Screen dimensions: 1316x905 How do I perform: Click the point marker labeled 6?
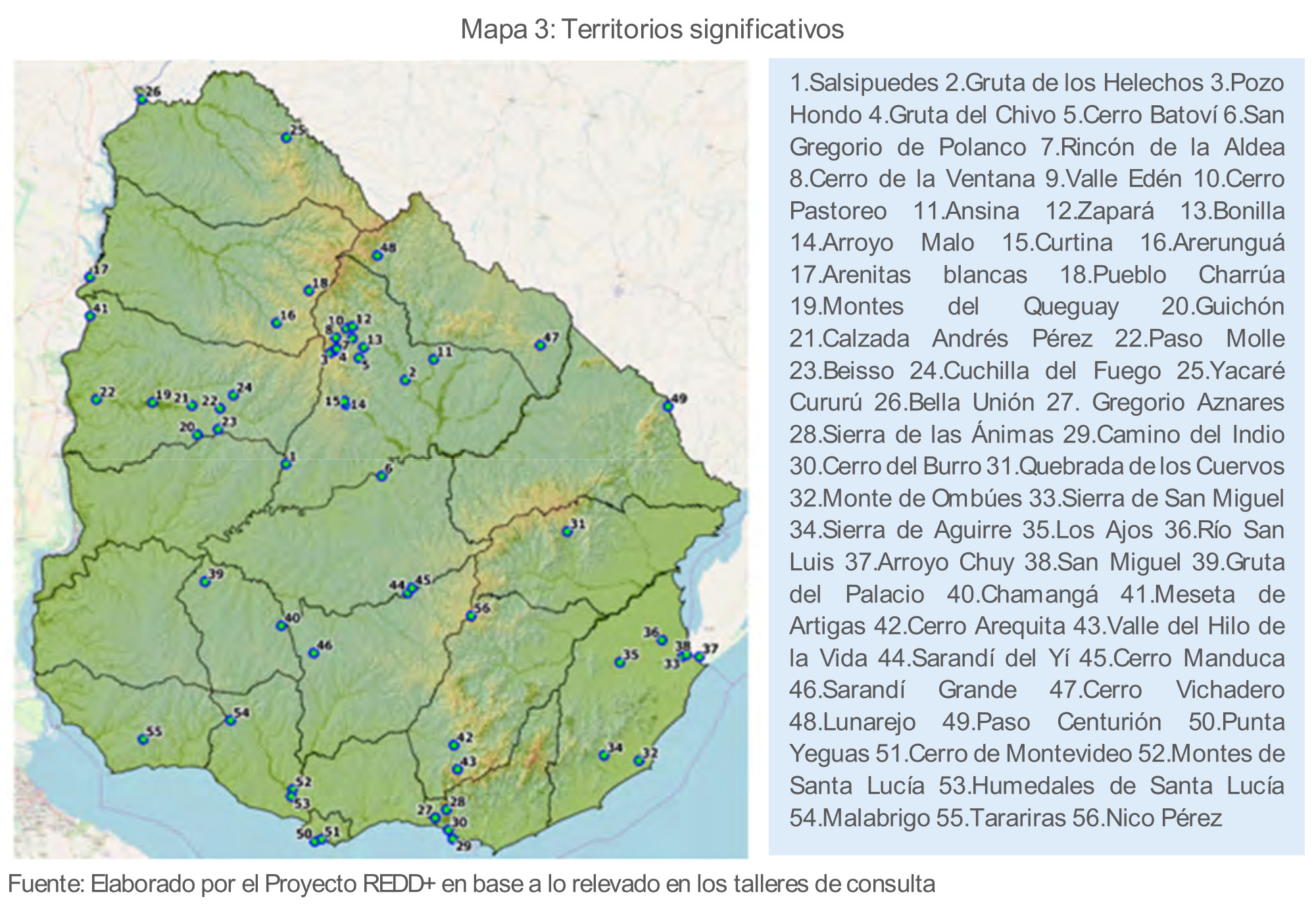click(381, 476)
